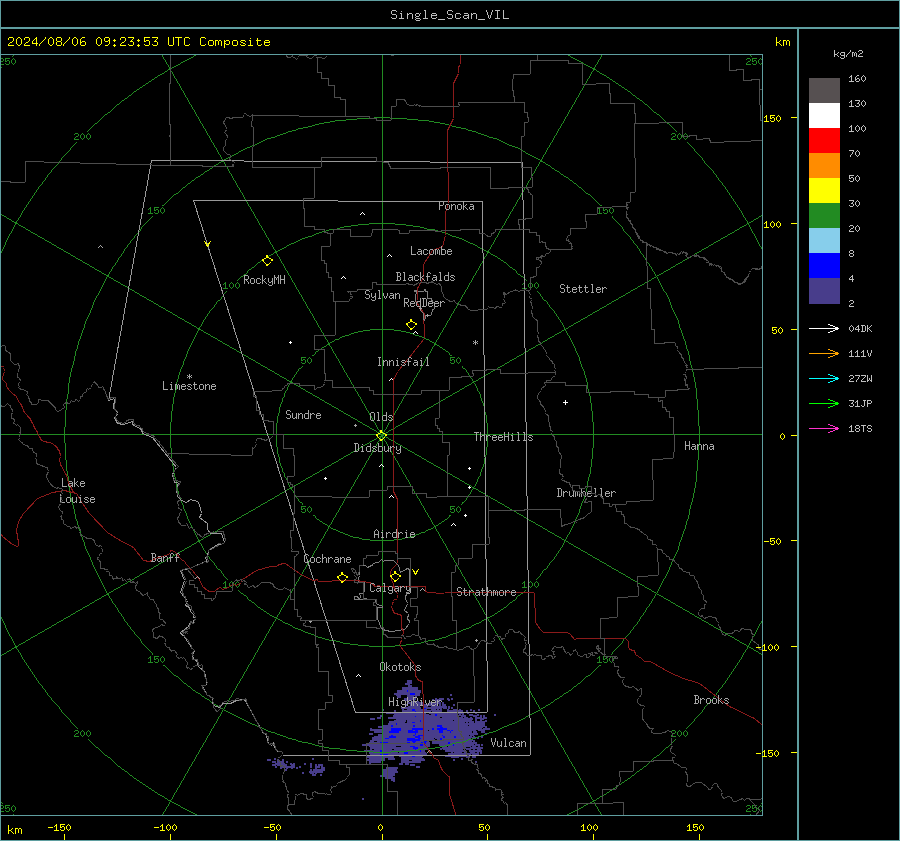Click the red 70-100 color swatch

coord(824,141)
